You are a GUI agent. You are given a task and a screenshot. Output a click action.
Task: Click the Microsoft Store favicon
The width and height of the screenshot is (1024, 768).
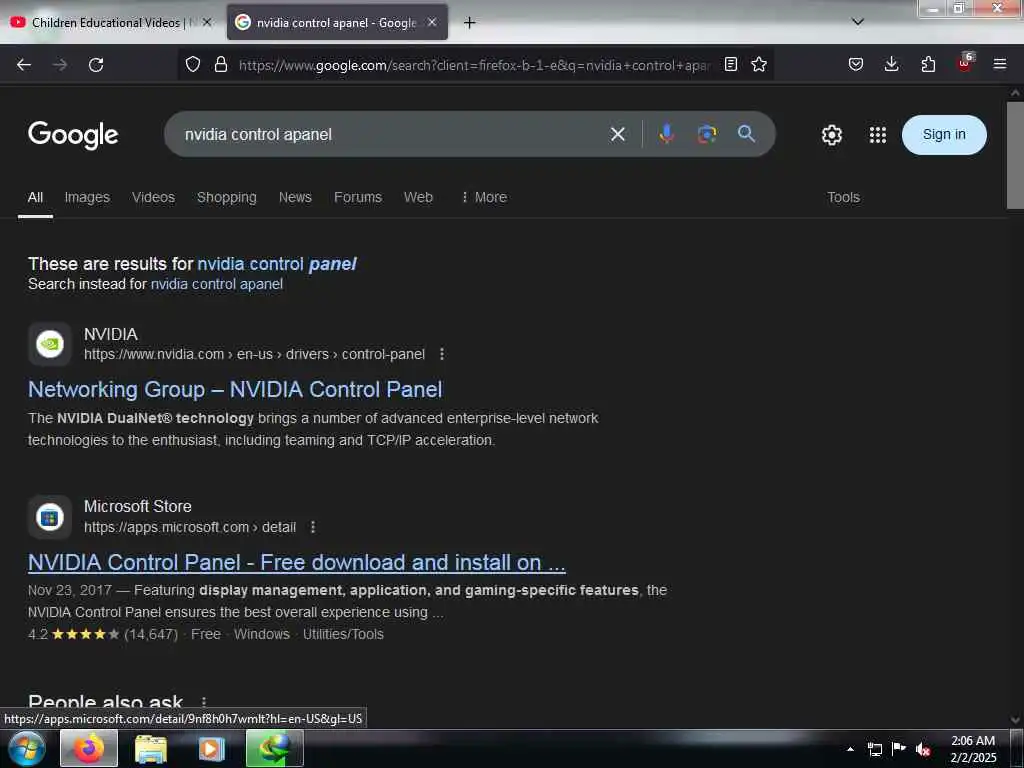(x=50, y=517)
